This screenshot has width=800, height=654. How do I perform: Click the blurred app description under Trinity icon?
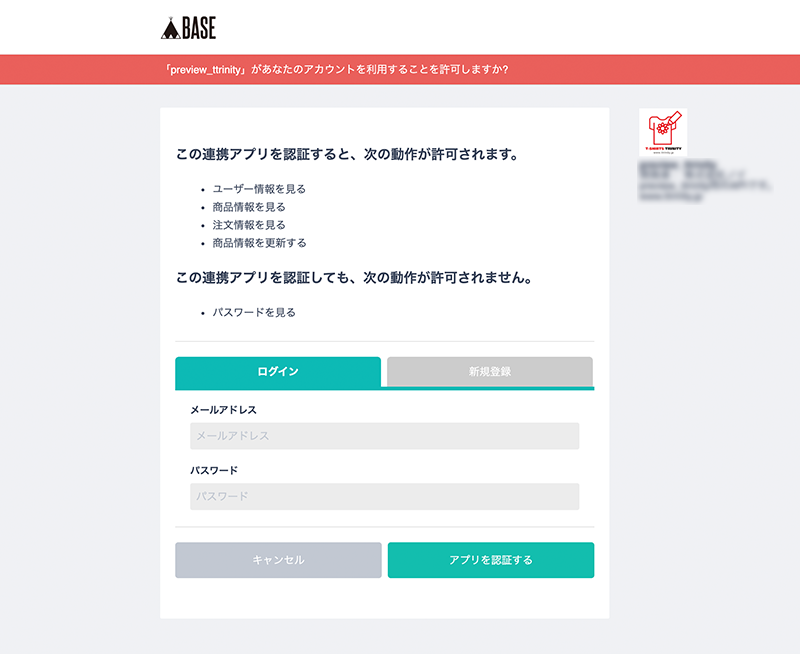coord(704,181)
